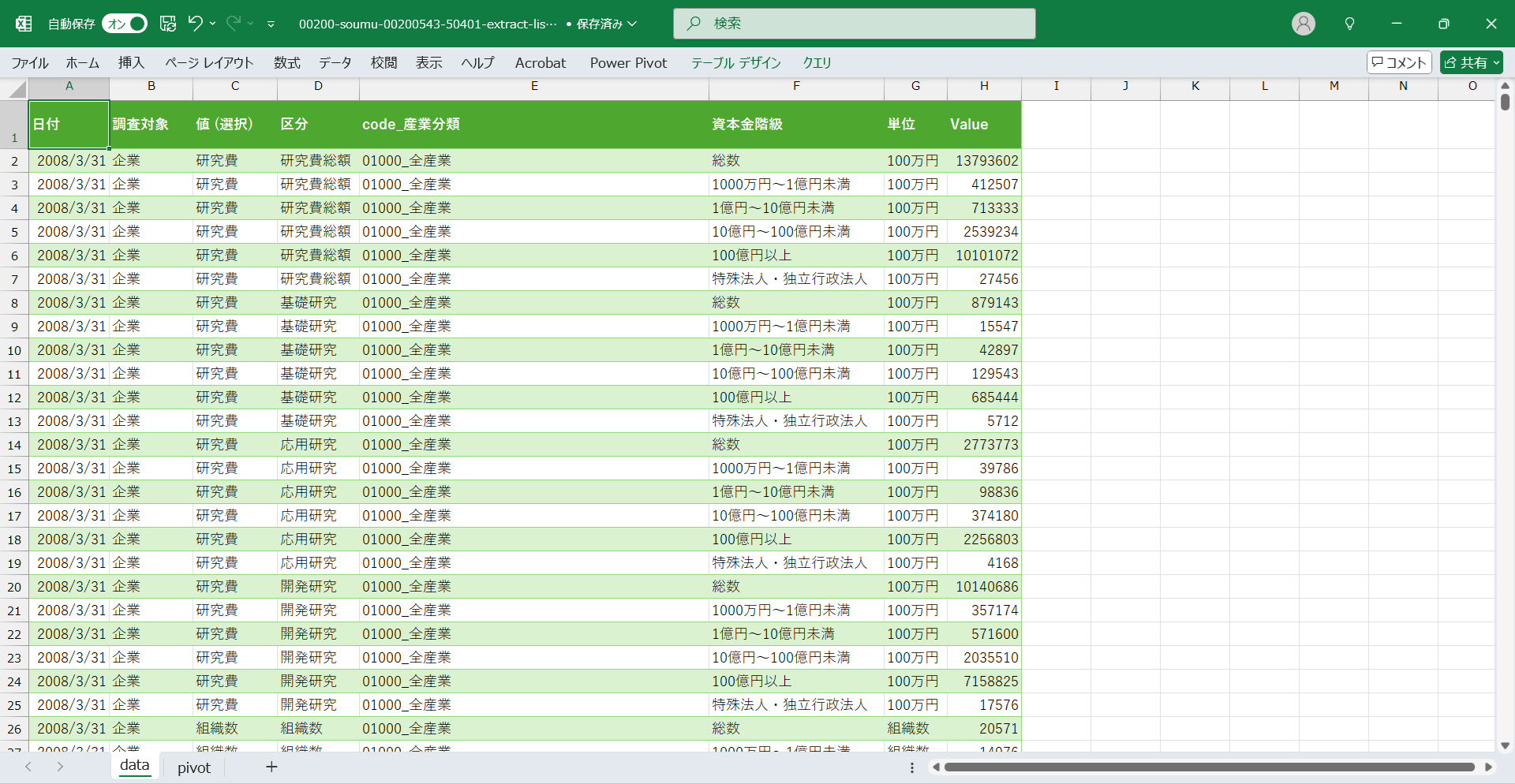Click the horizontal scrollbar at bottom

tap(1209, 767)
